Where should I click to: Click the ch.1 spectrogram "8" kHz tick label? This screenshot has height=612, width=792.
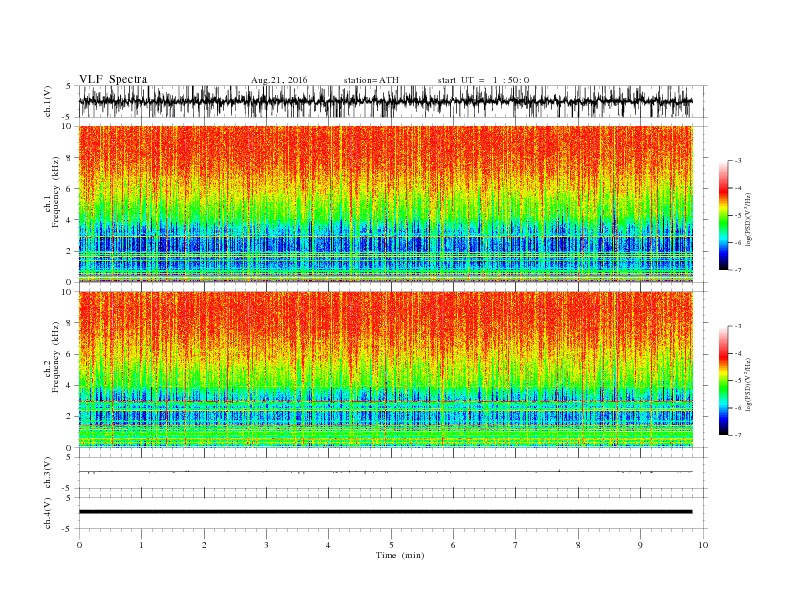70,158
